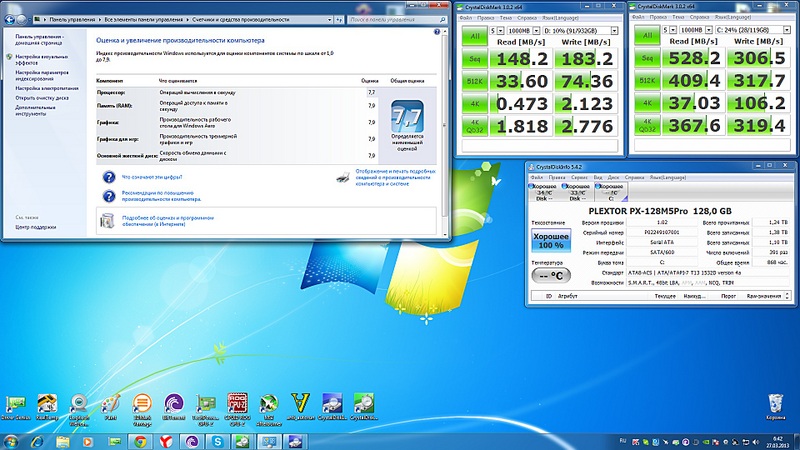Switch to BitTorrent in the taskbar
Image resolution: width=800 pixels, height=450 pixels.
coord(192,441)
